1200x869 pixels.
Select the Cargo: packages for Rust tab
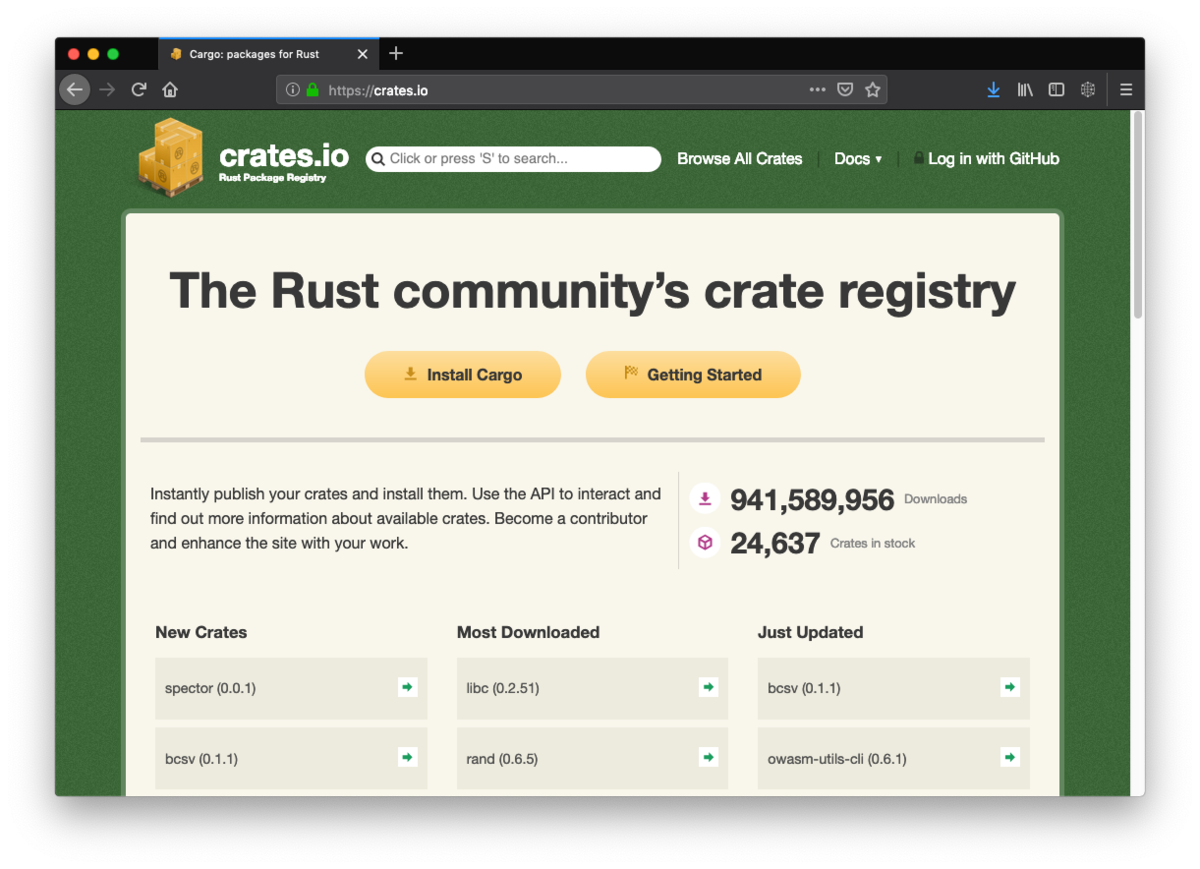point(268,54)
